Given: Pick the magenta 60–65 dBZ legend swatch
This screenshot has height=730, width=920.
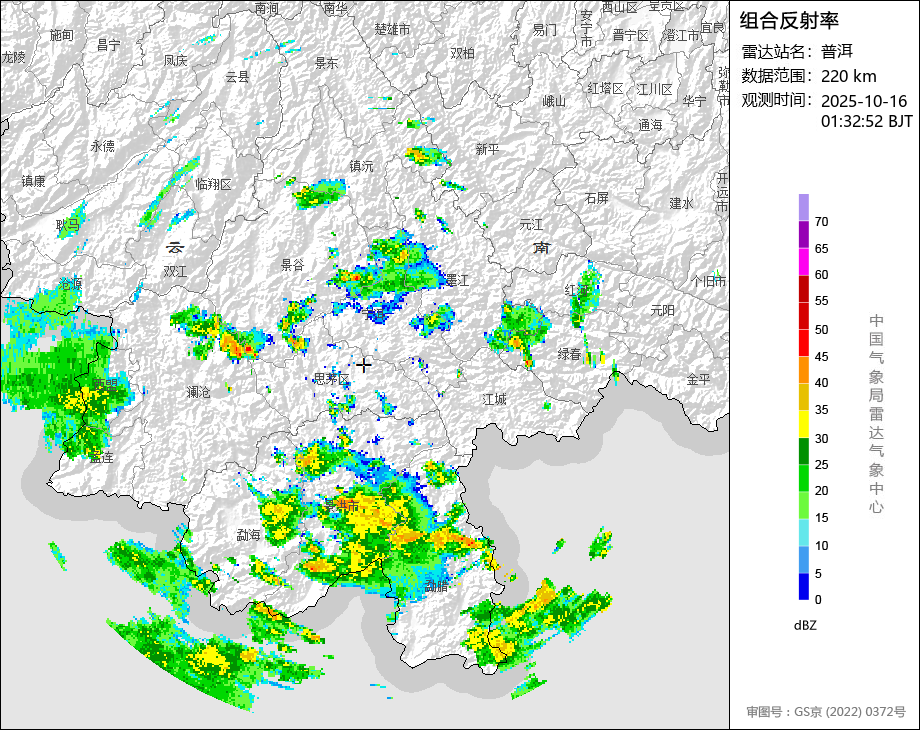Looking at the screenshot, I should pos(803,261).
